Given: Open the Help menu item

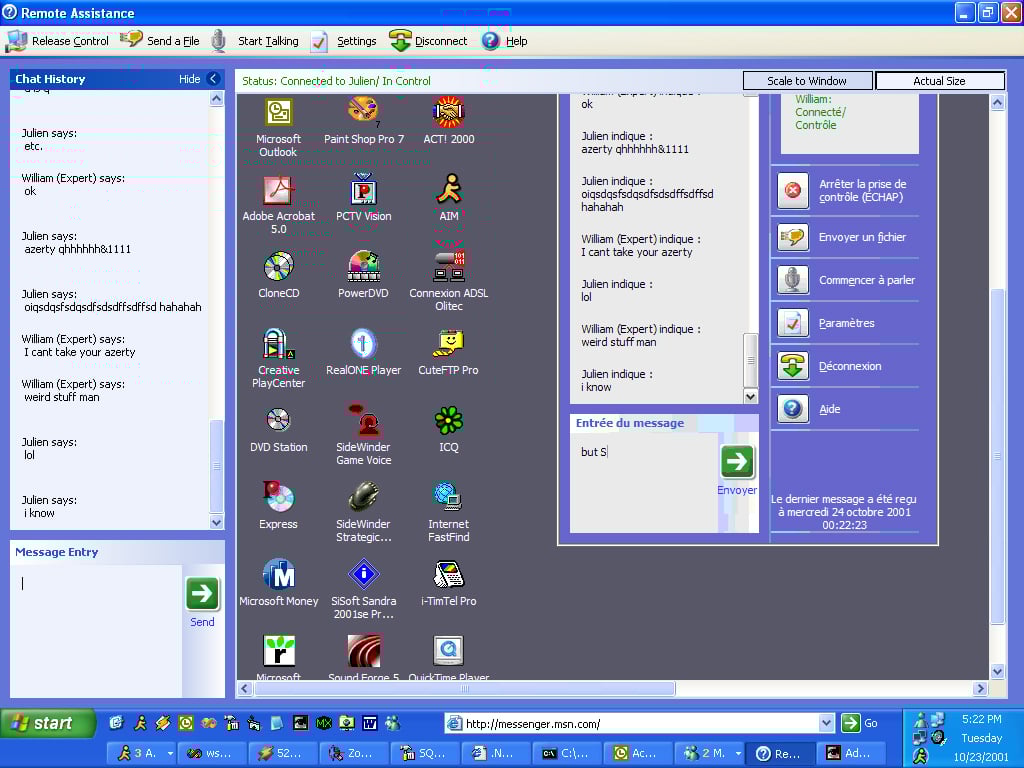Looking at the screenshot, I should (x=491, y=41).
